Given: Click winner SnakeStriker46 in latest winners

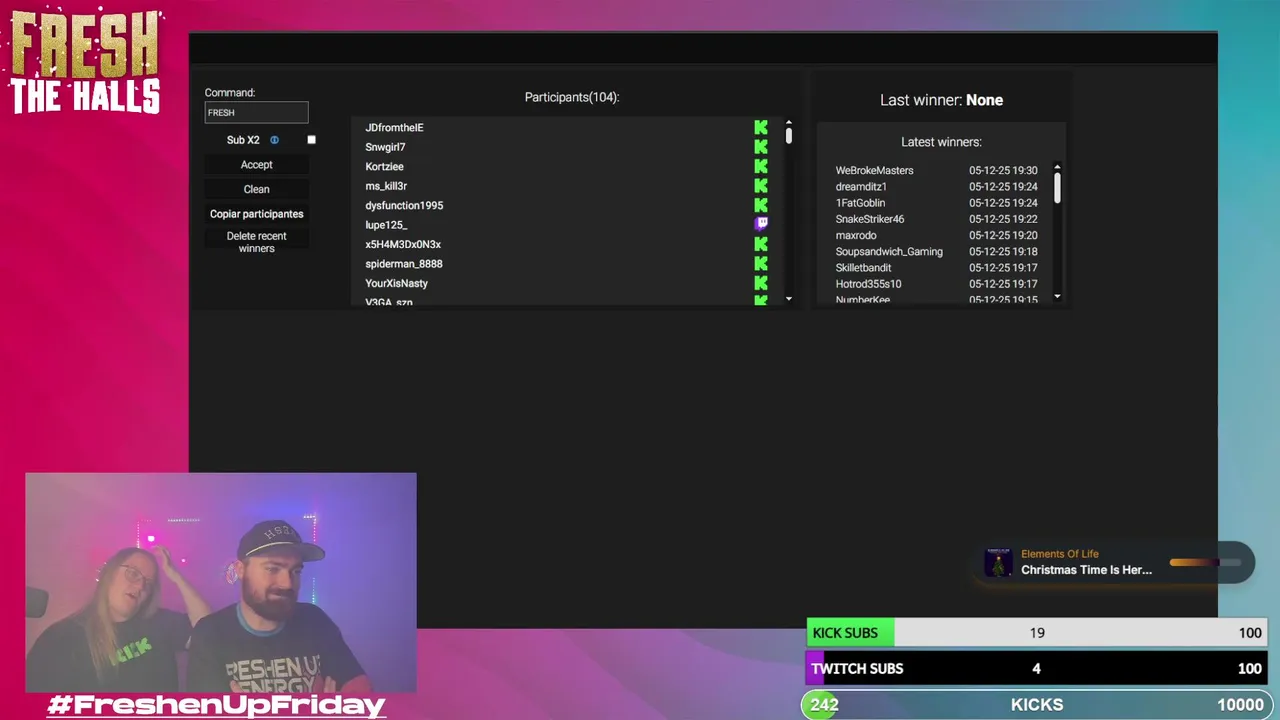Looking at the screenshot, I should coord(870,219).
